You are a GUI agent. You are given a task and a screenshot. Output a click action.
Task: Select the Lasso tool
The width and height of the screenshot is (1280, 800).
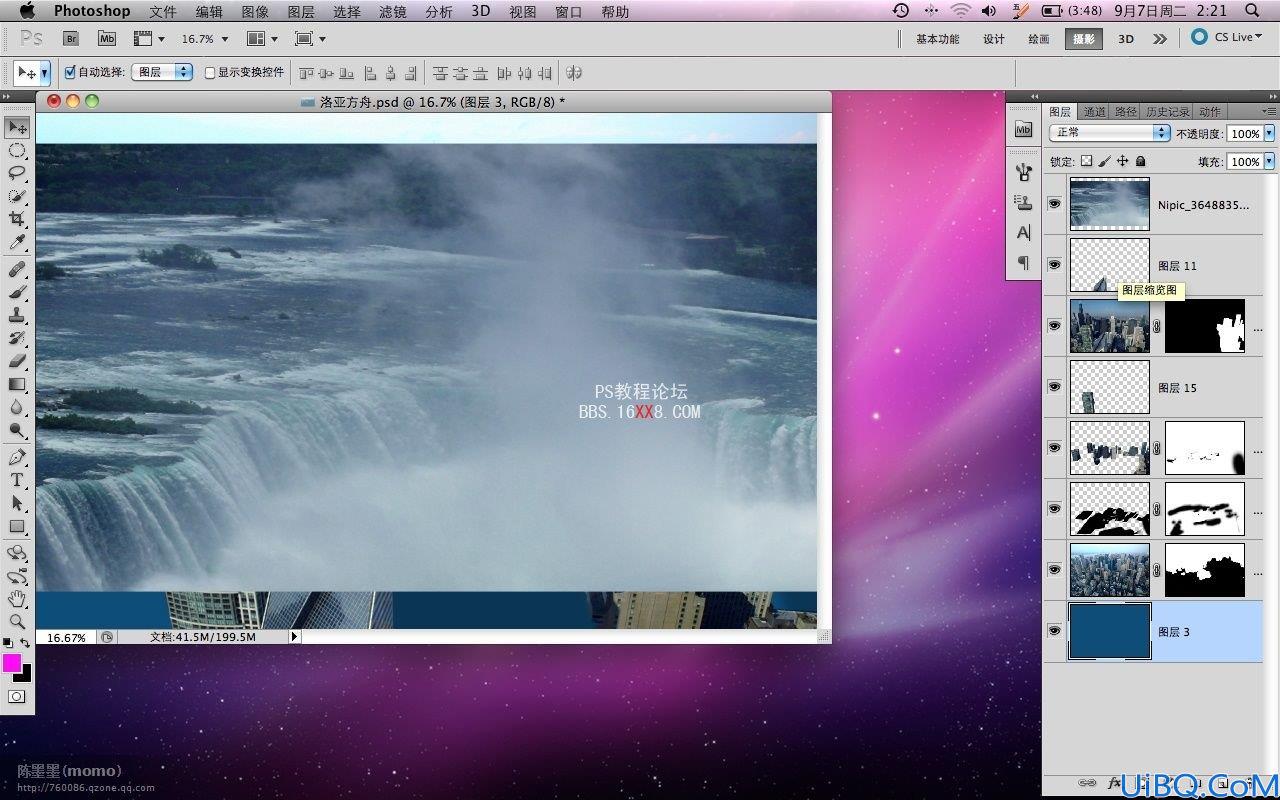17,173
